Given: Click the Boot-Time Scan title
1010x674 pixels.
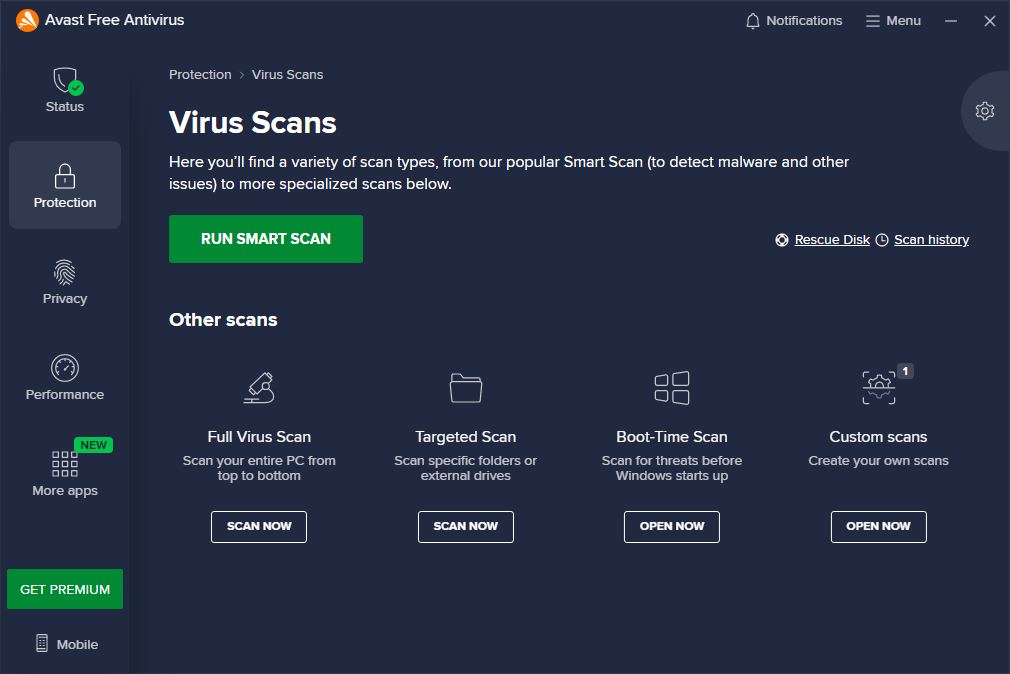Looking at the screenshot, I should tap(672, 437).
